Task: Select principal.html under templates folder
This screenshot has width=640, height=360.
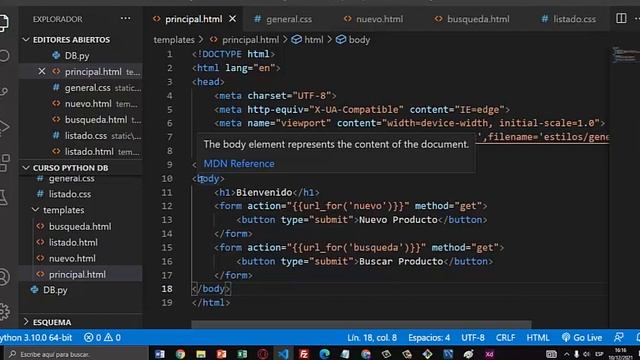Action: coord(81,274)
